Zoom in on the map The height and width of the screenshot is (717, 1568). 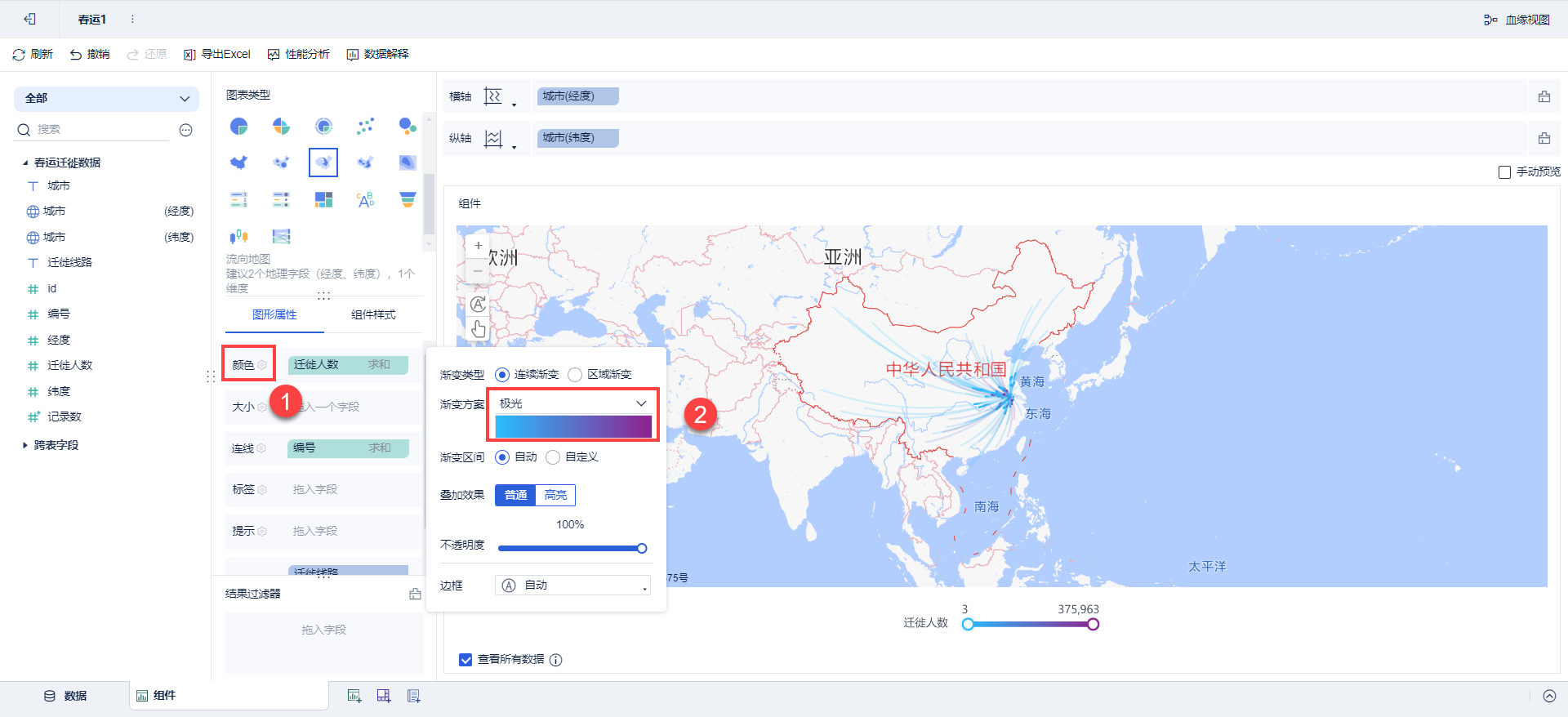(x=478, y=245)
